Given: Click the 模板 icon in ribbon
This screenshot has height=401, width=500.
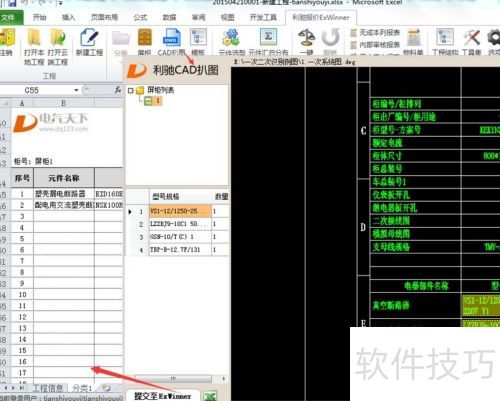Looking at the screenshot, I should tap(198, 37).
